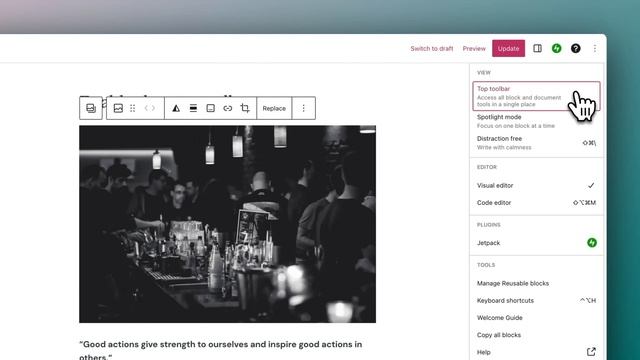Click the drag handle dots icon

(133, 108)
